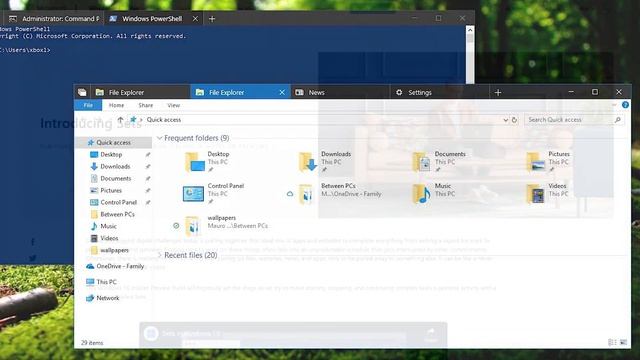Image resolution: width=640 pixels, height=360 pixels.
Task: Open OneDrive - Family in navigation pane
Action: point(120,266)
